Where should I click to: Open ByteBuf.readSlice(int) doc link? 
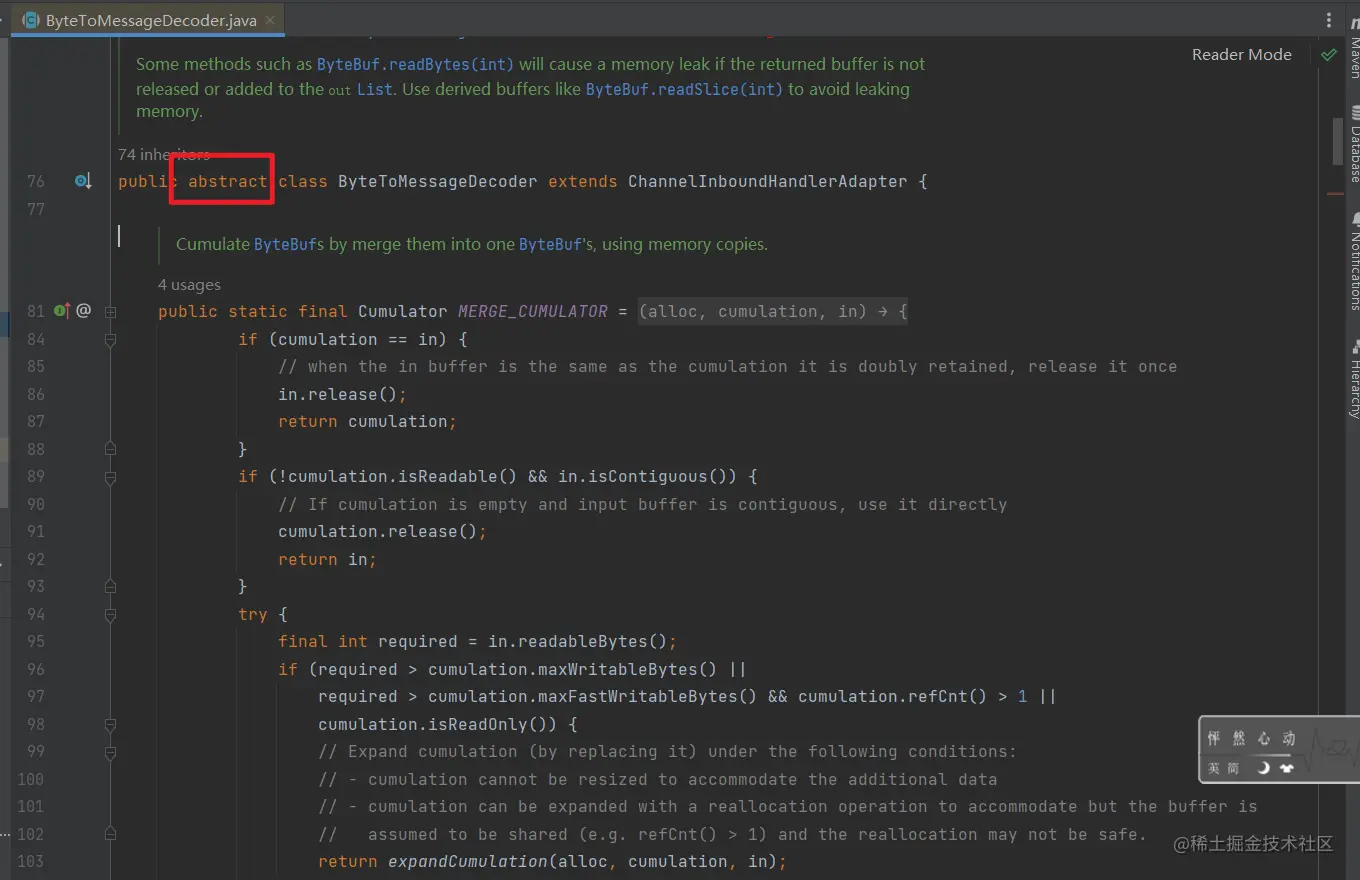[x=684, y=89]
